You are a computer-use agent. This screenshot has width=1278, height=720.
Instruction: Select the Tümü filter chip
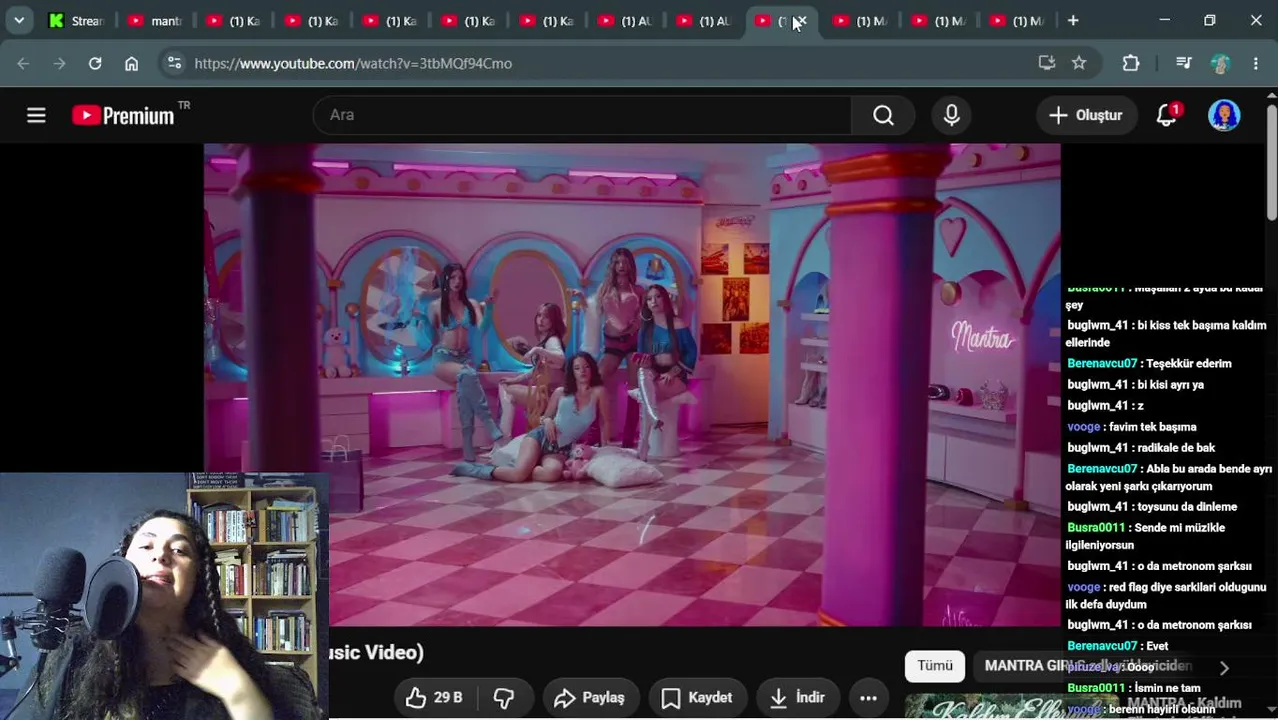[x=935, y=666]
